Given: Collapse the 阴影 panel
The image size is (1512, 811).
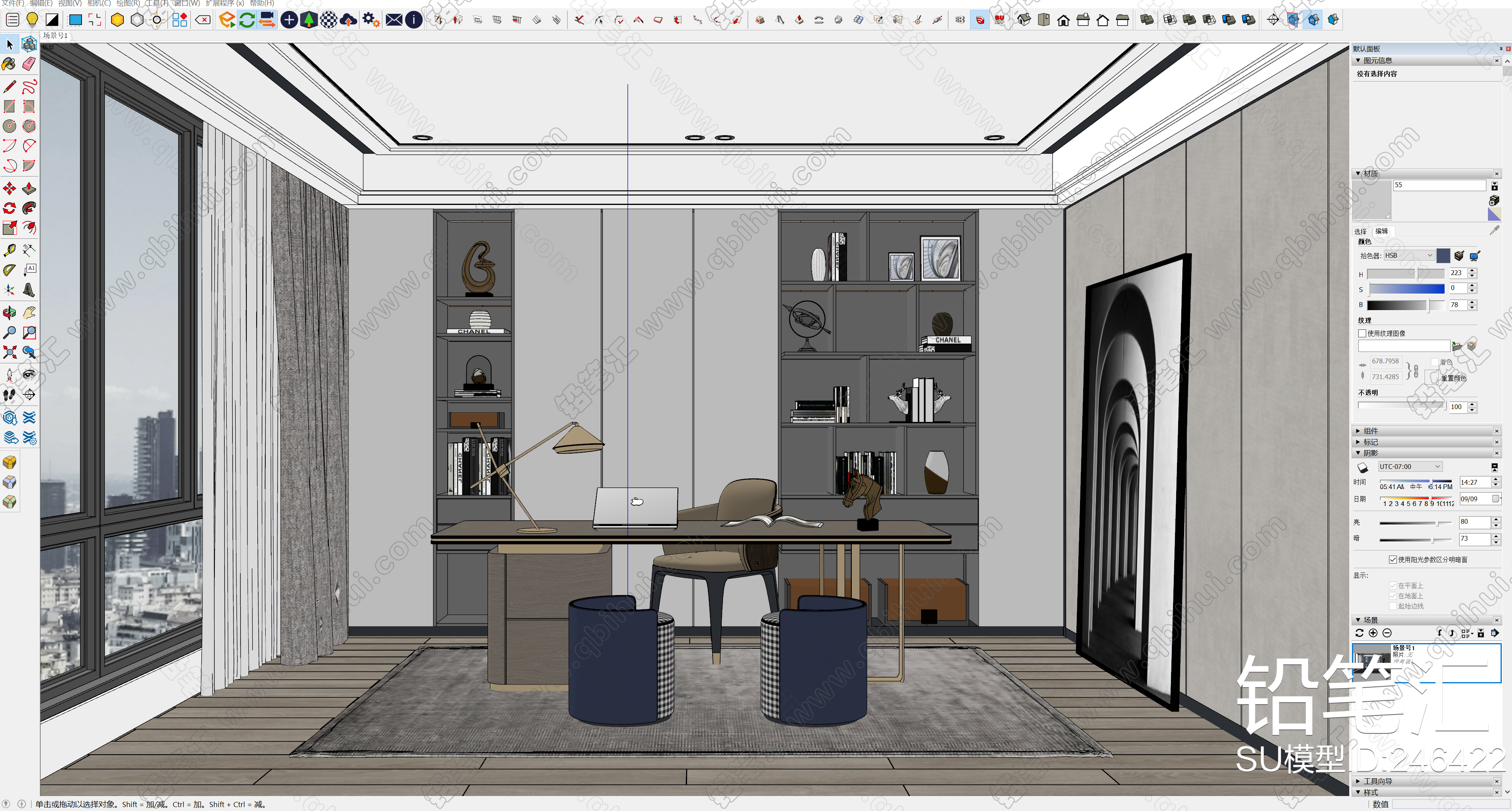Looking at the screenshot, I should tap(1357, 453).
